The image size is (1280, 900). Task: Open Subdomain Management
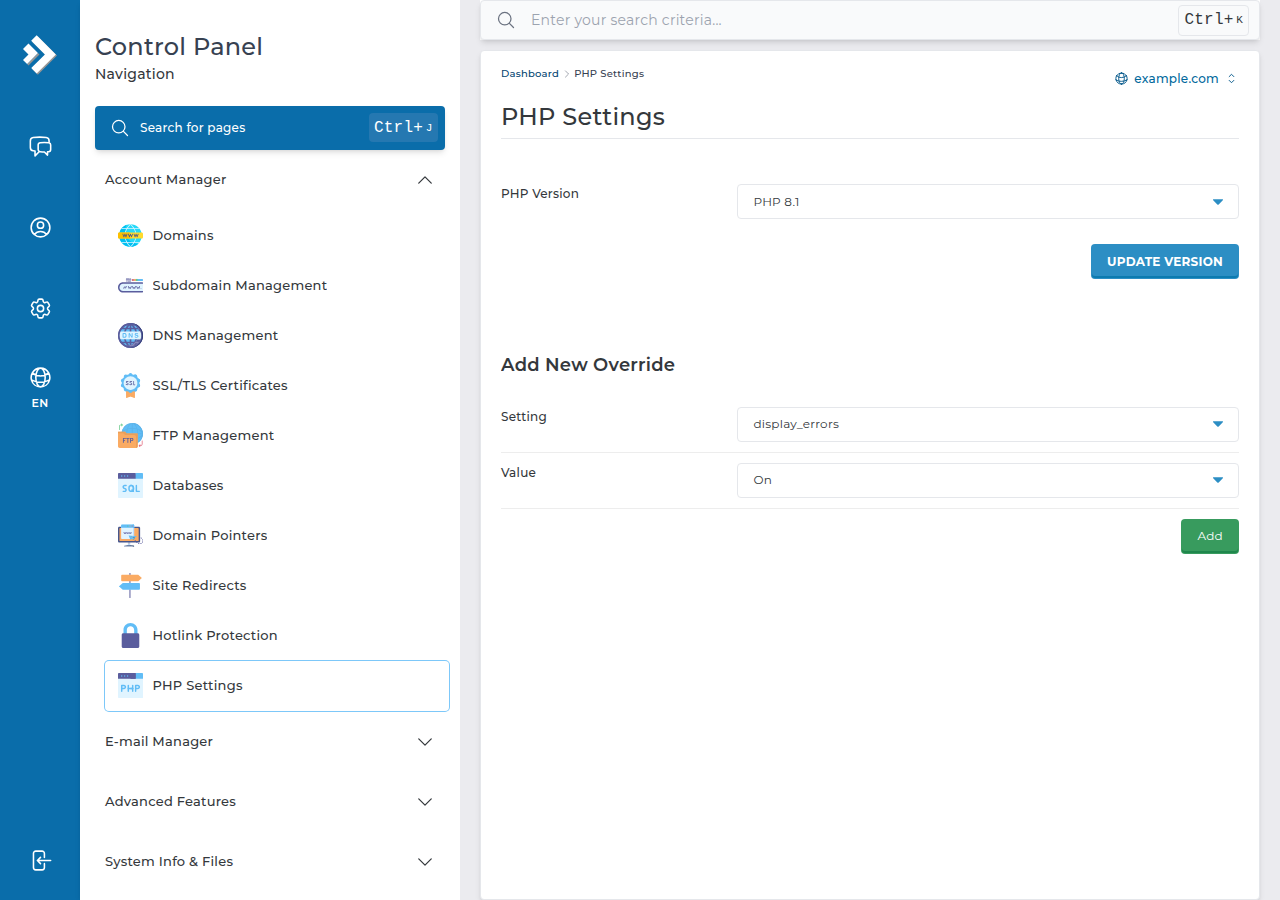pos(277,286)
